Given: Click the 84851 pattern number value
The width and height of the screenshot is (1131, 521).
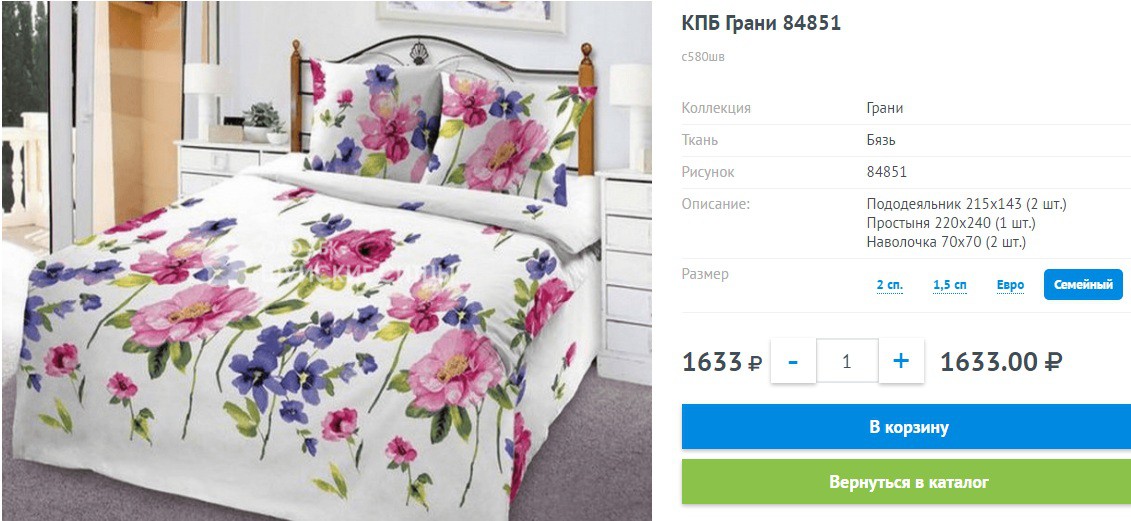Looking at the screenshot, I should pos(886,172).
